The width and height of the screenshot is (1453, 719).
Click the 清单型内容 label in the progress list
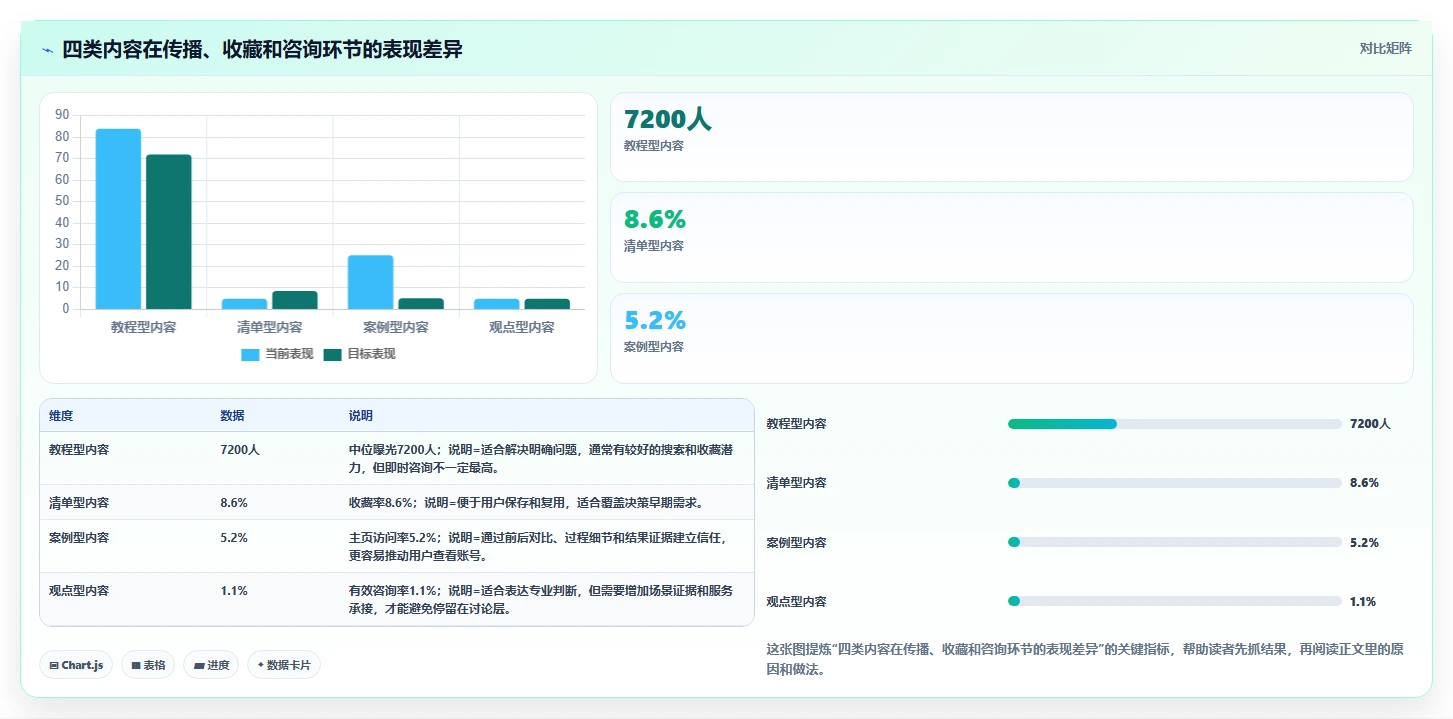(797, 483)
